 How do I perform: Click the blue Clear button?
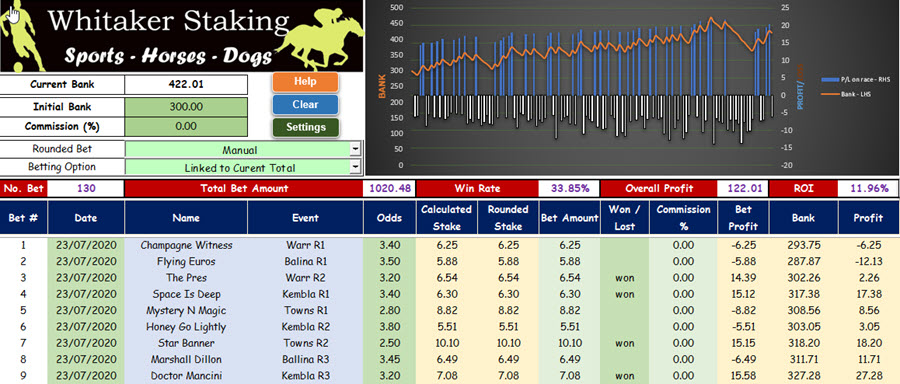click(305, 104)
